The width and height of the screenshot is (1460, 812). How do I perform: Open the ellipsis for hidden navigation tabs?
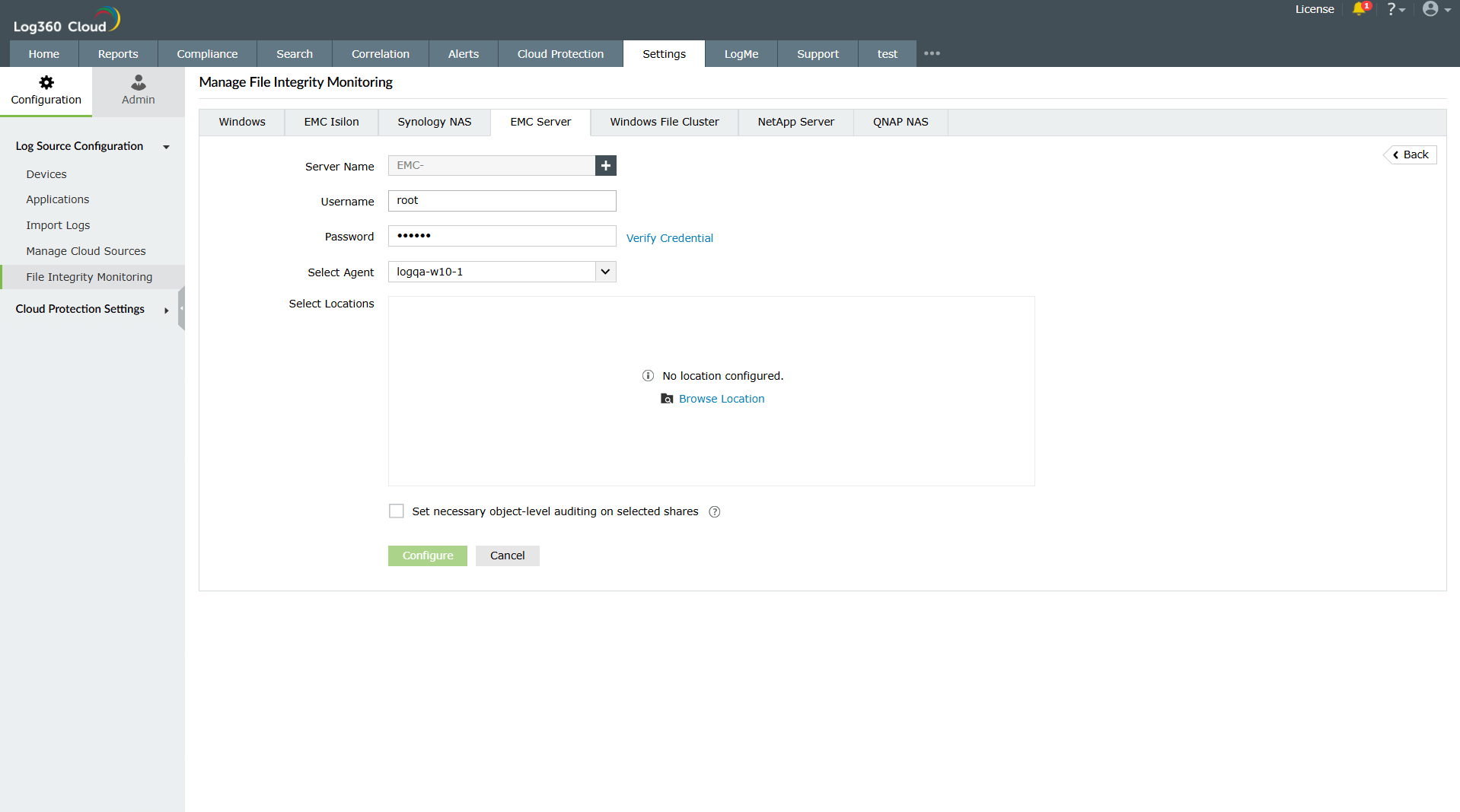point(932,53)
